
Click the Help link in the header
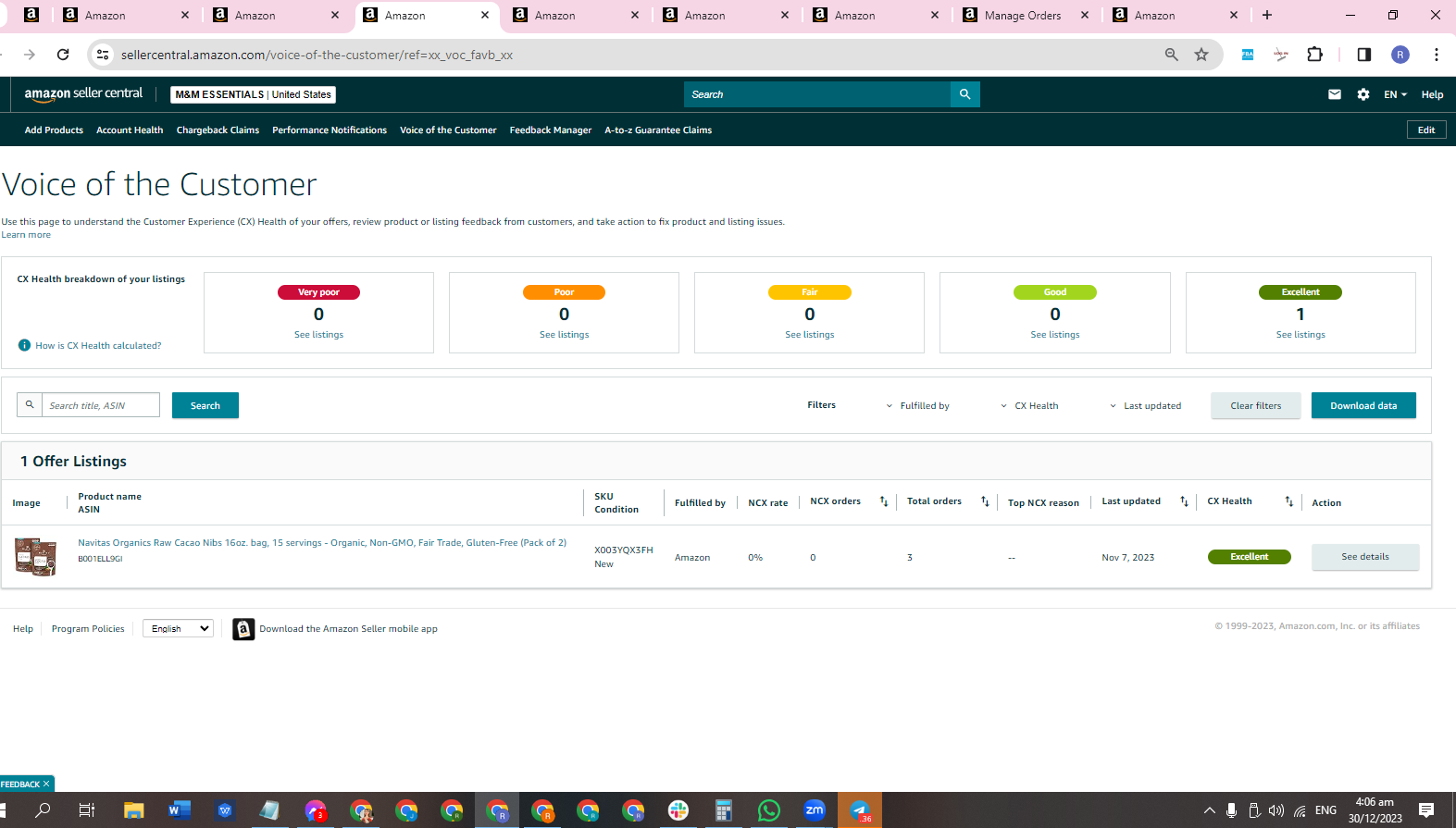pyautogui.click(x=1432, y=94)
